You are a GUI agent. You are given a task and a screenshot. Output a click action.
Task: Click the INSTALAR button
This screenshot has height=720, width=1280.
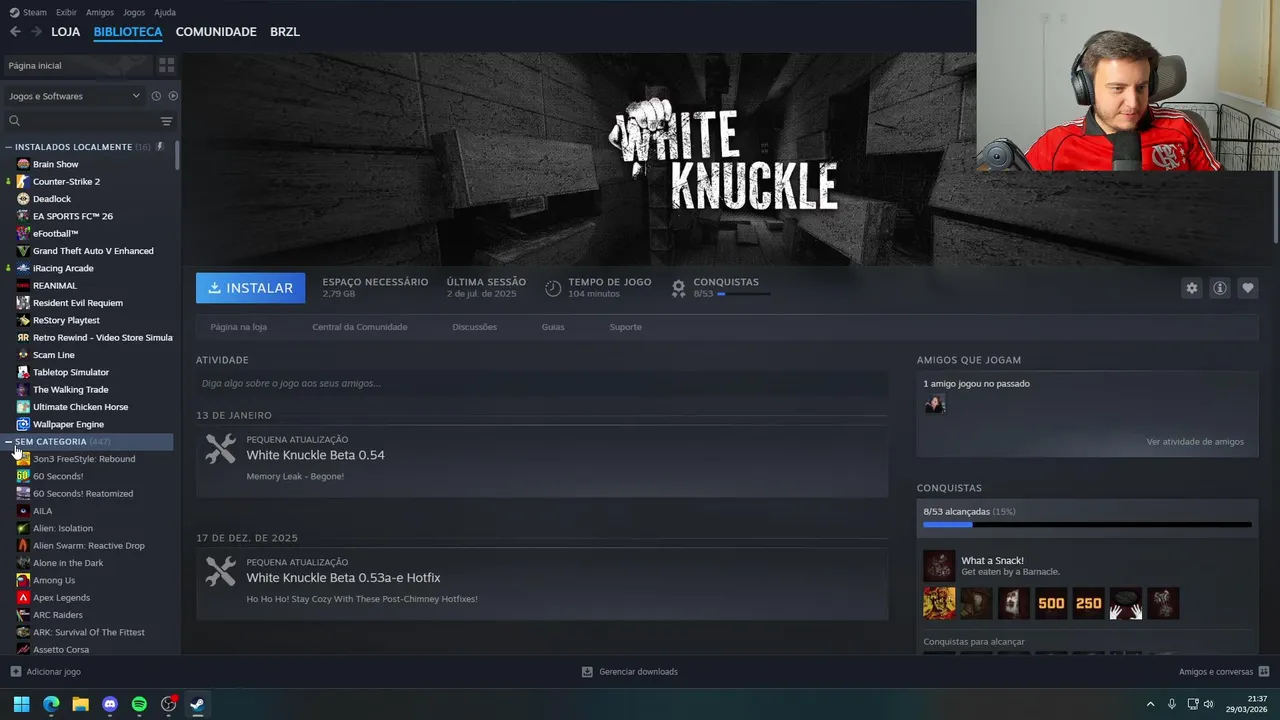tap(251, 288)
